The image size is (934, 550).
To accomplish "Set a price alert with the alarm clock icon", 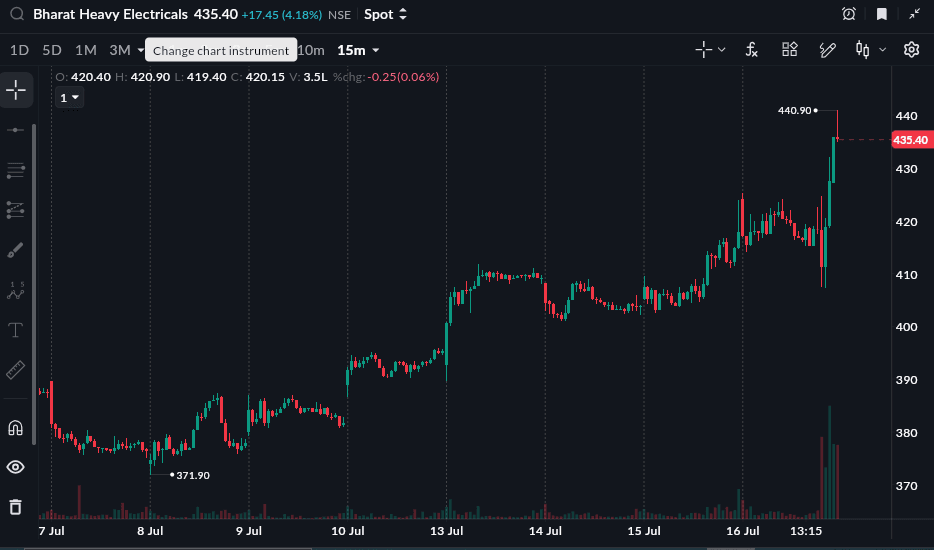I will coord(849,14).
